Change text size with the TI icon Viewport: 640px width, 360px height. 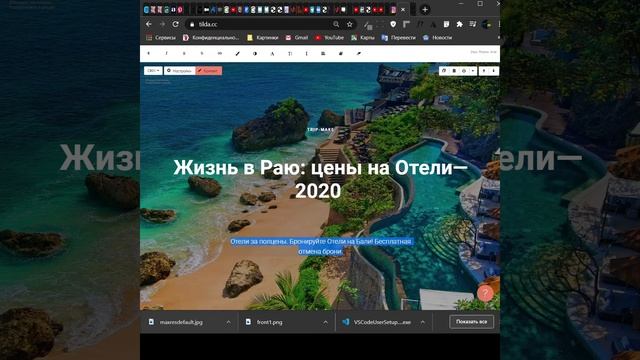coord(290,53)
